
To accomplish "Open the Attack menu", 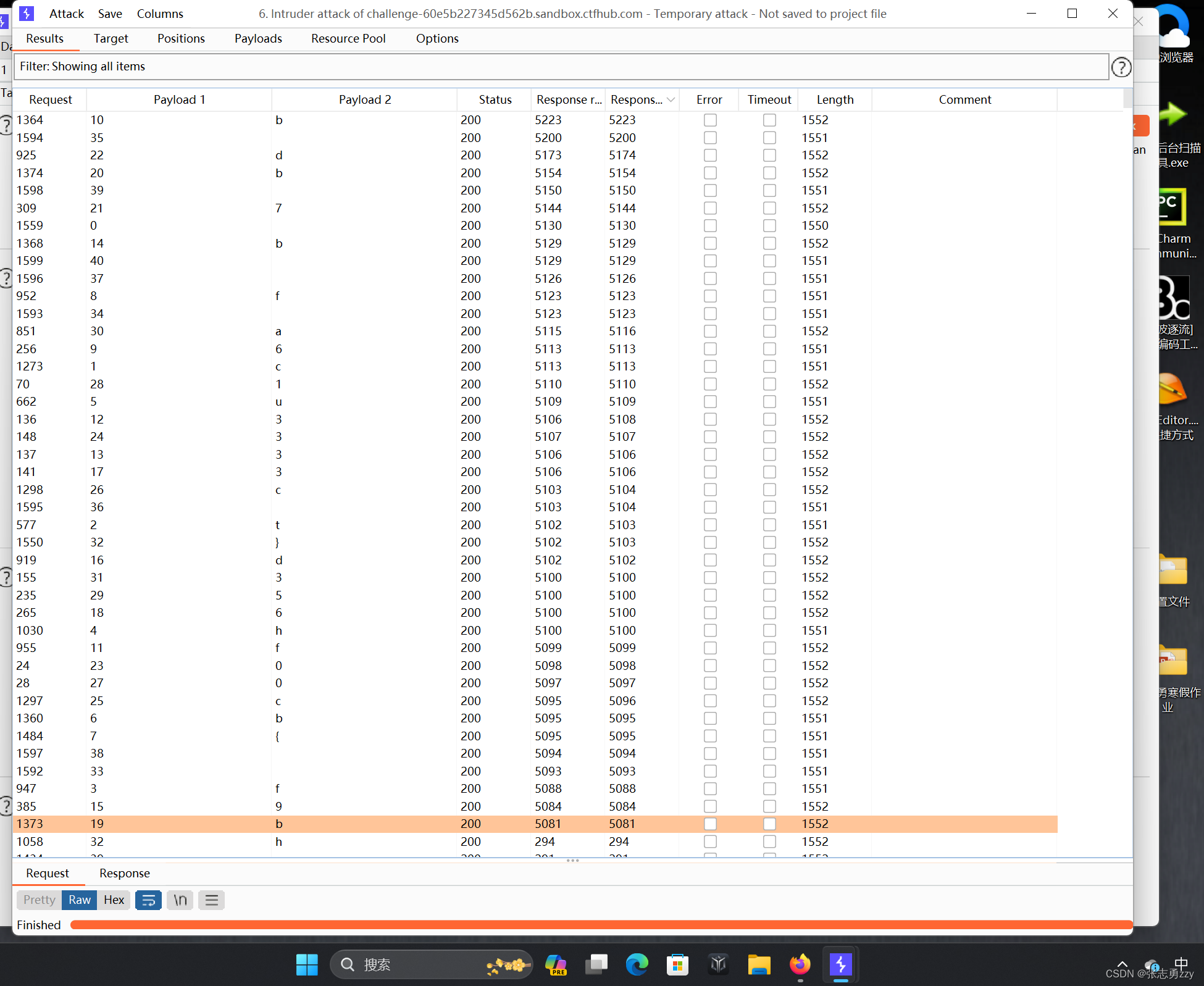I will click(66, 14).
